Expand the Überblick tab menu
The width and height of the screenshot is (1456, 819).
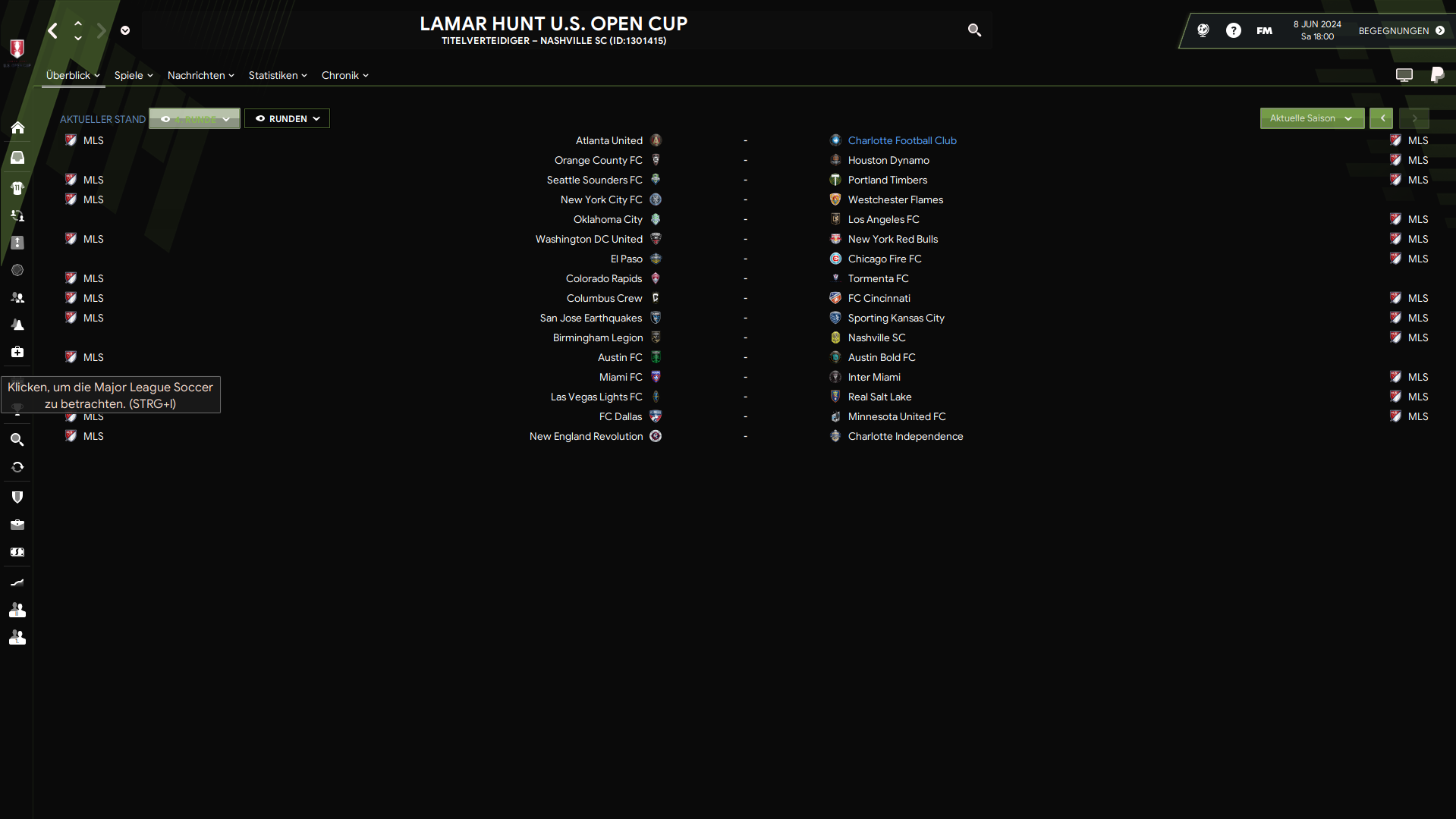[73, 75]
